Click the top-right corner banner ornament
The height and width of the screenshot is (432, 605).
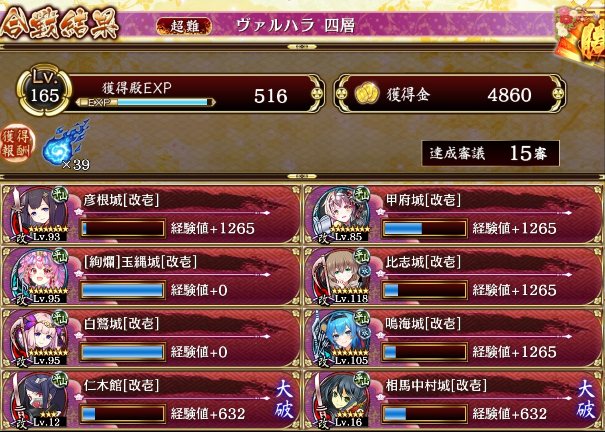click(x=580, y=35)
